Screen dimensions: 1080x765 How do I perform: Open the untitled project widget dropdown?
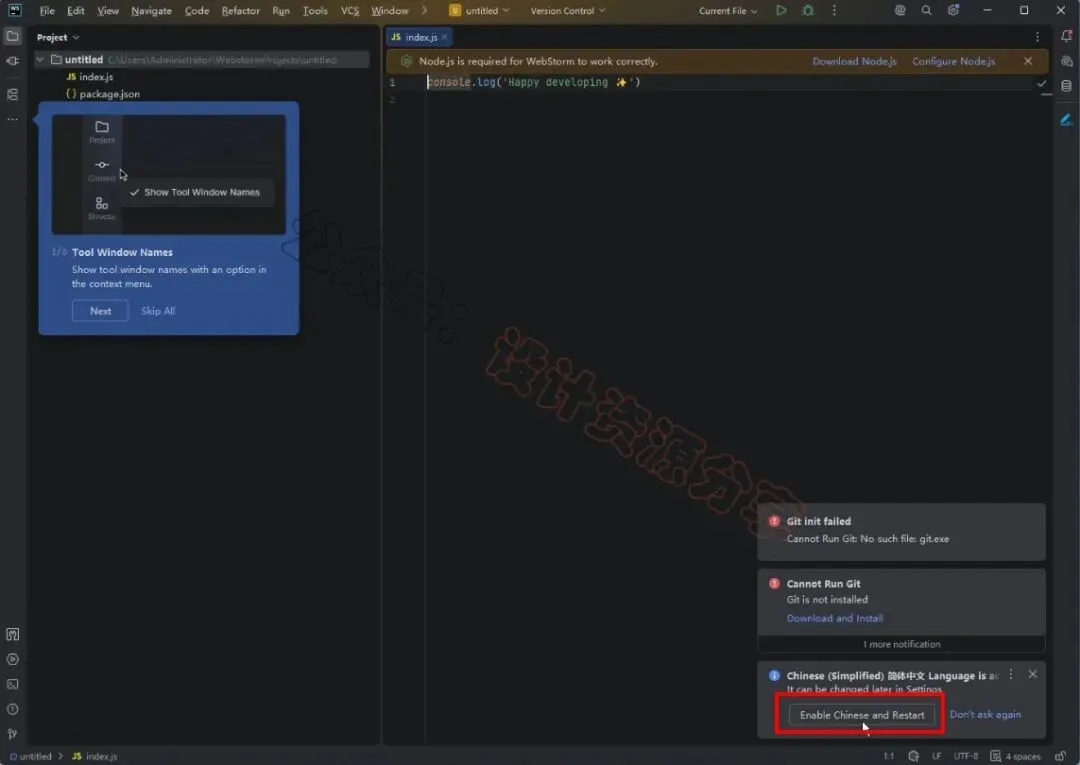click(x=479, y=10)
